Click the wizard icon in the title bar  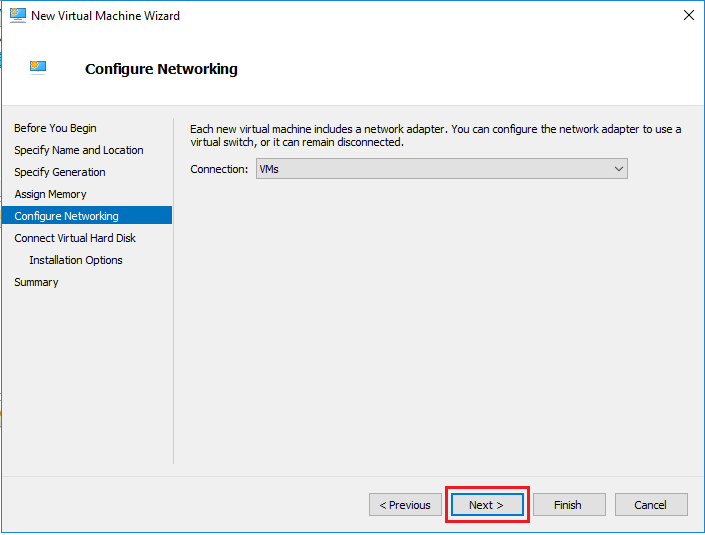click(17, 15)
